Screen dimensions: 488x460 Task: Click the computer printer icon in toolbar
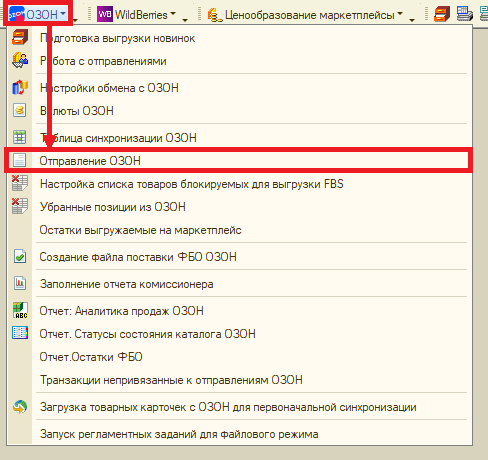coord(465,14)
